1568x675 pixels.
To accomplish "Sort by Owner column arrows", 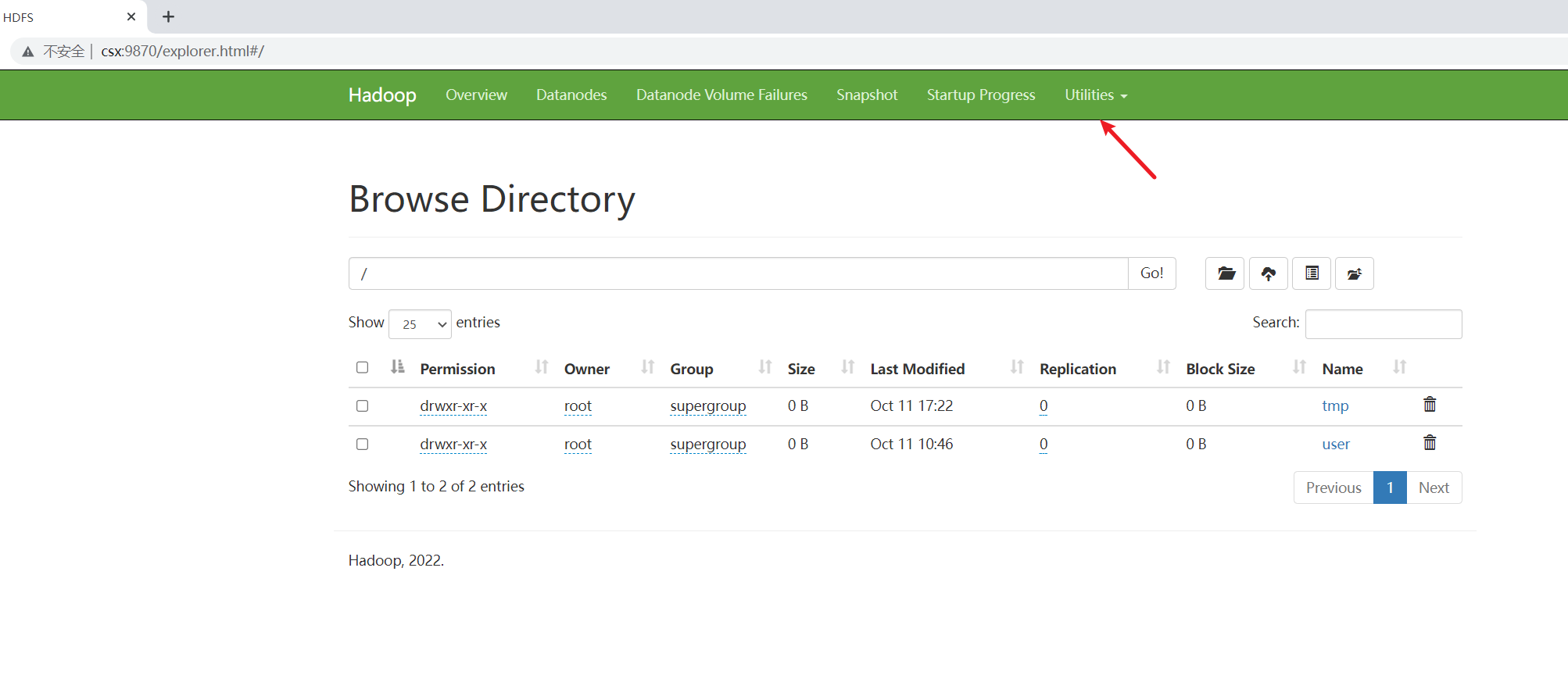I will (x=647, y=367).
